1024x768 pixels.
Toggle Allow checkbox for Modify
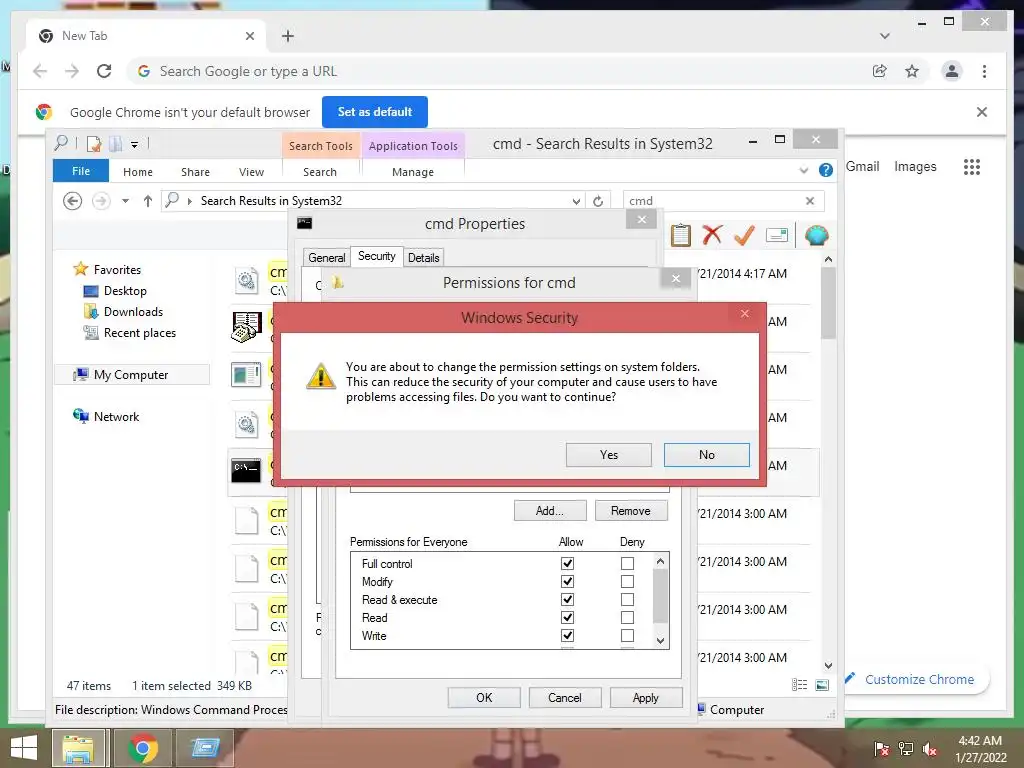[568, 581]
